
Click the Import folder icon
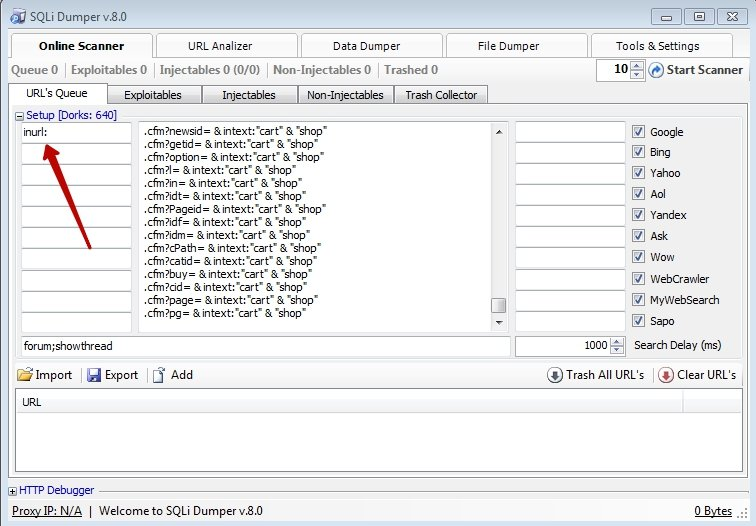click(25, 375)
